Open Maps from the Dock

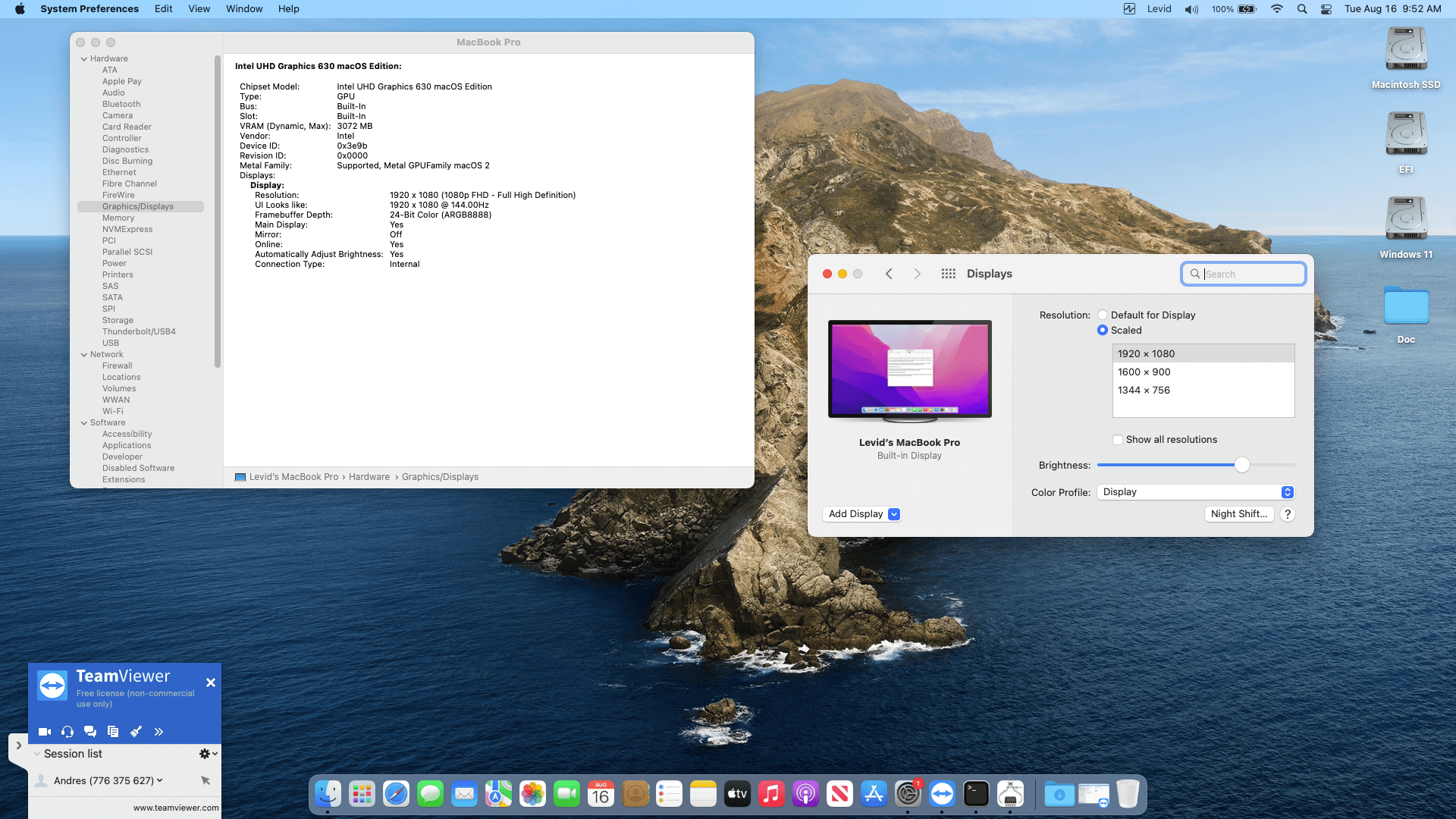tap(498, 794)
